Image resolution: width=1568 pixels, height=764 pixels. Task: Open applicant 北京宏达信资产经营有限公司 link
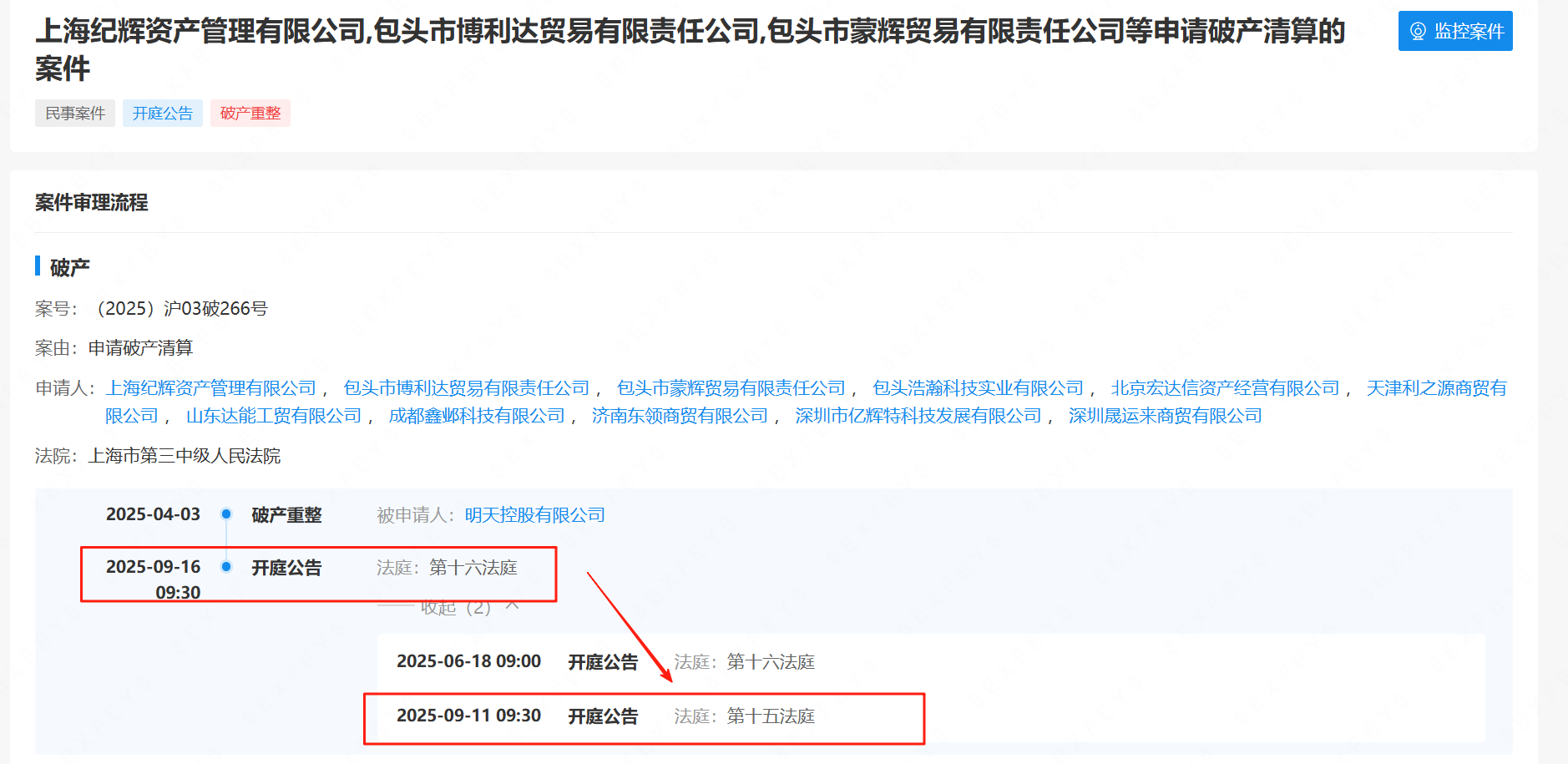(x=1225, y=388)
